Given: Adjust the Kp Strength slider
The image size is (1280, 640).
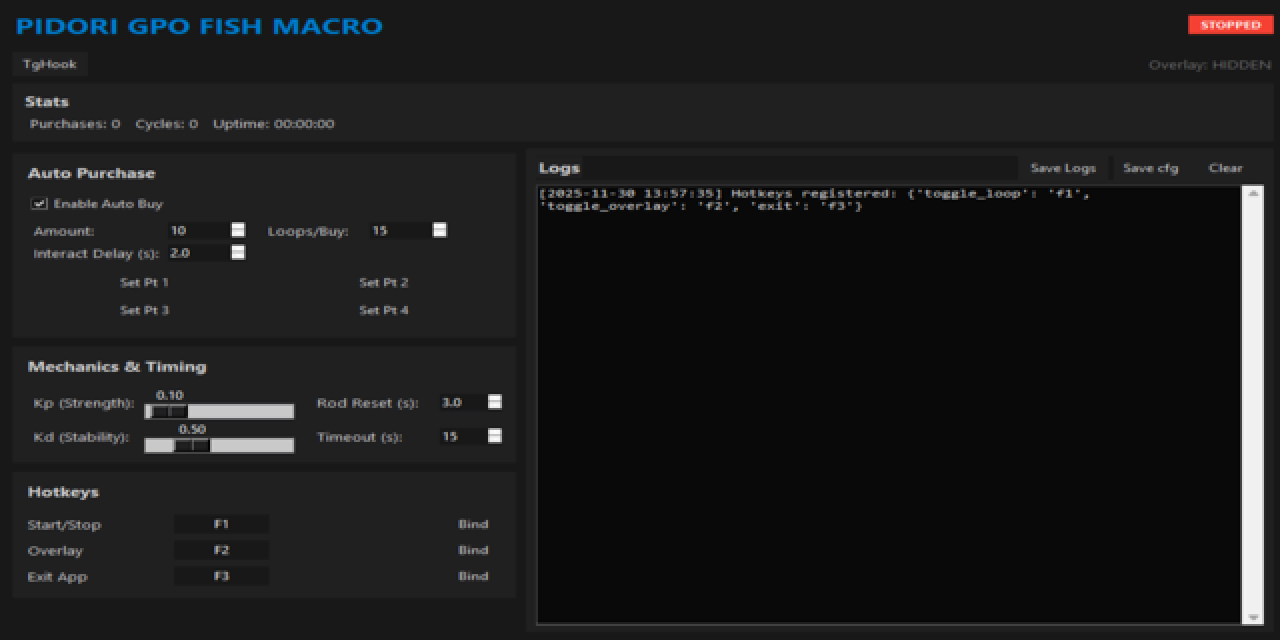Looking at the screenshot, I should point(172,411).
